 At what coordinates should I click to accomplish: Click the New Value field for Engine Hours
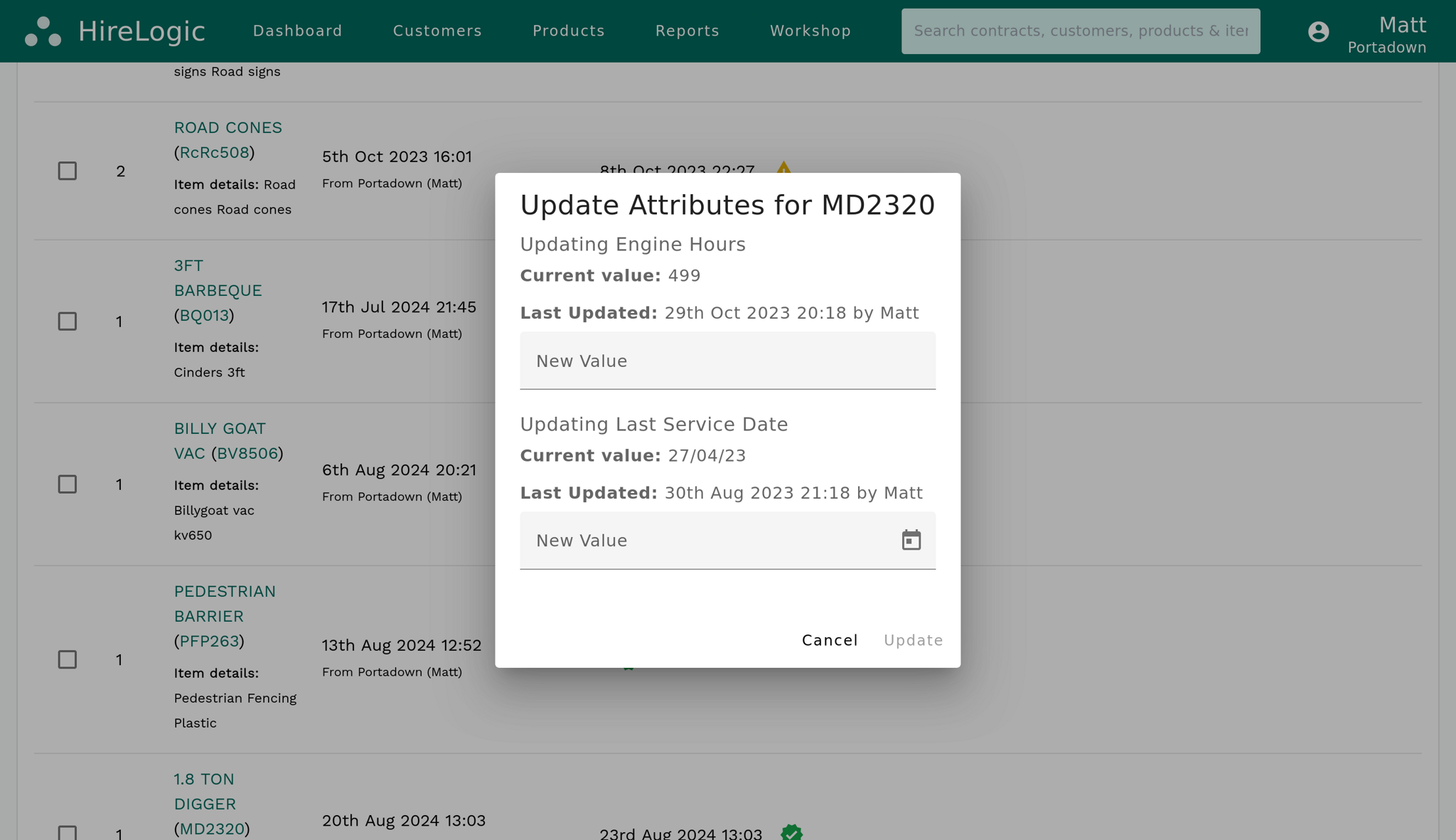727,361
